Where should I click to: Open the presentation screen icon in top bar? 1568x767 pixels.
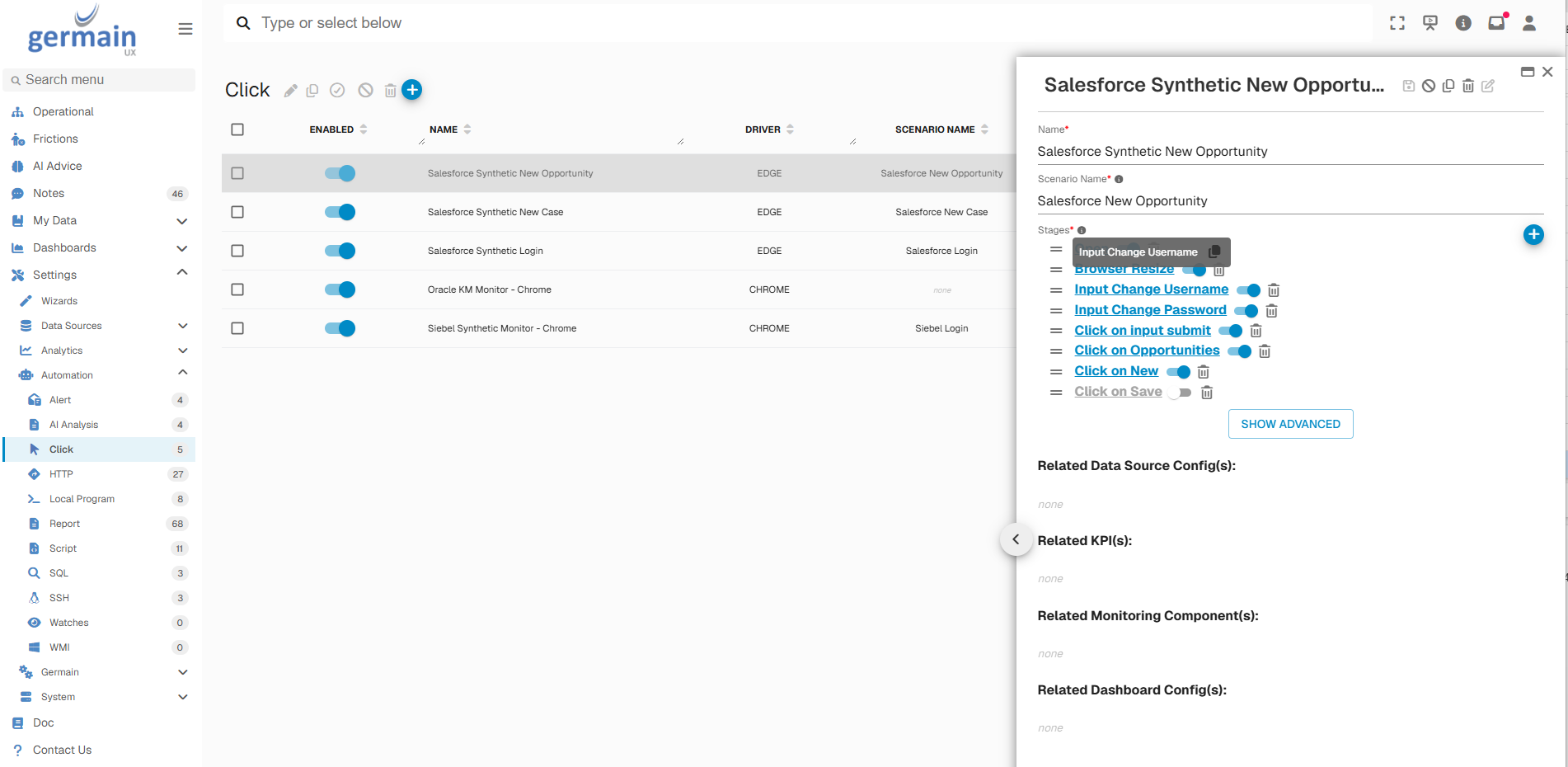point(1430,23)
